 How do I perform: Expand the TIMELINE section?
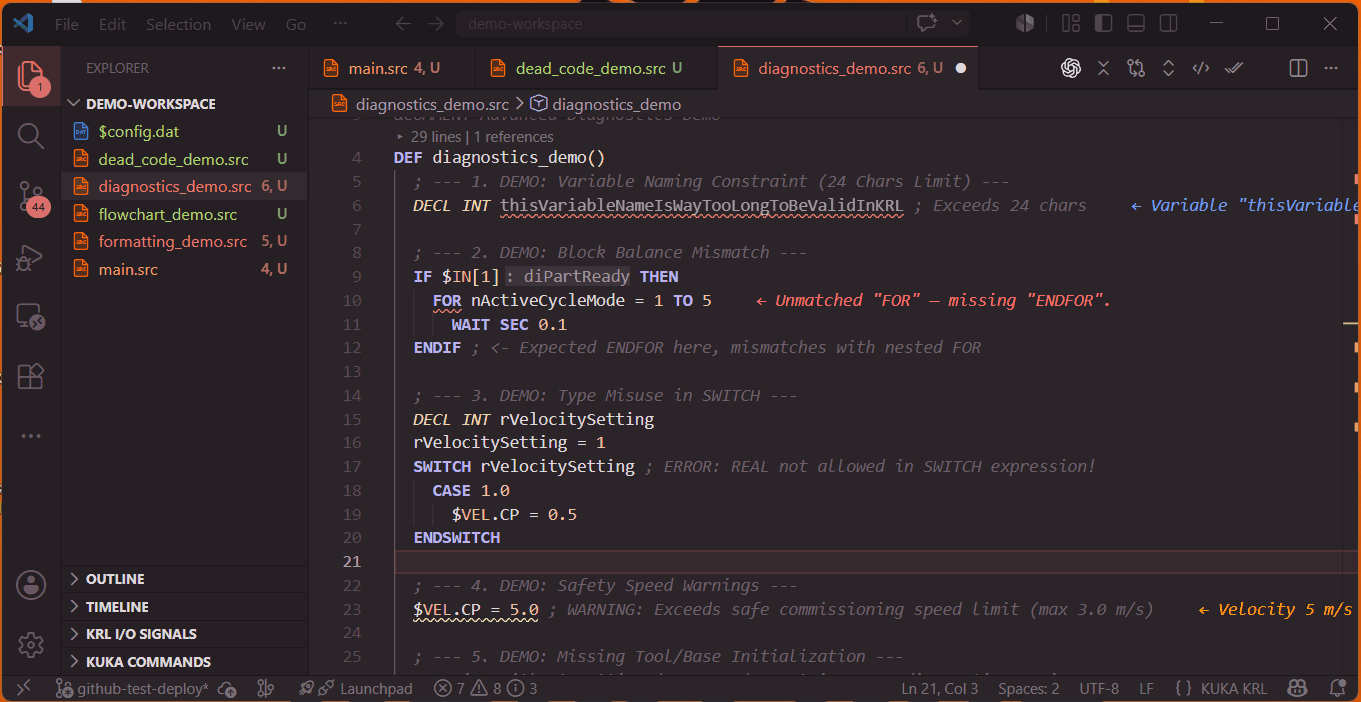tap(185, 607)
